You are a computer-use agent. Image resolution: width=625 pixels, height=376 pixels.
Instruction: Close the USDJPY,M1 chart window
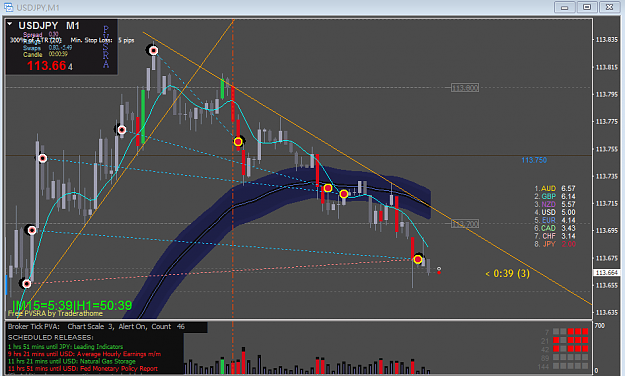pyautogui.click(x=609, y=7)
